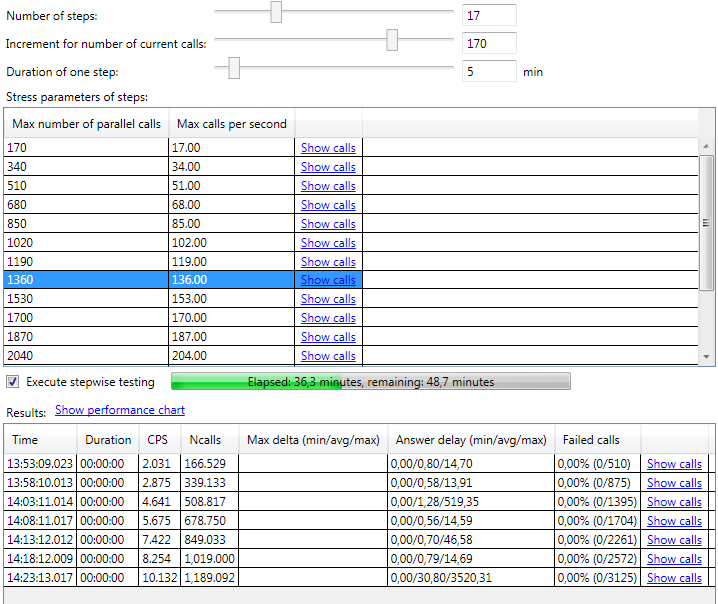Select the 0,00% (0/510) failed calls cell
The height and width of the screenshot is (604, 718).
tap(598, 464)
